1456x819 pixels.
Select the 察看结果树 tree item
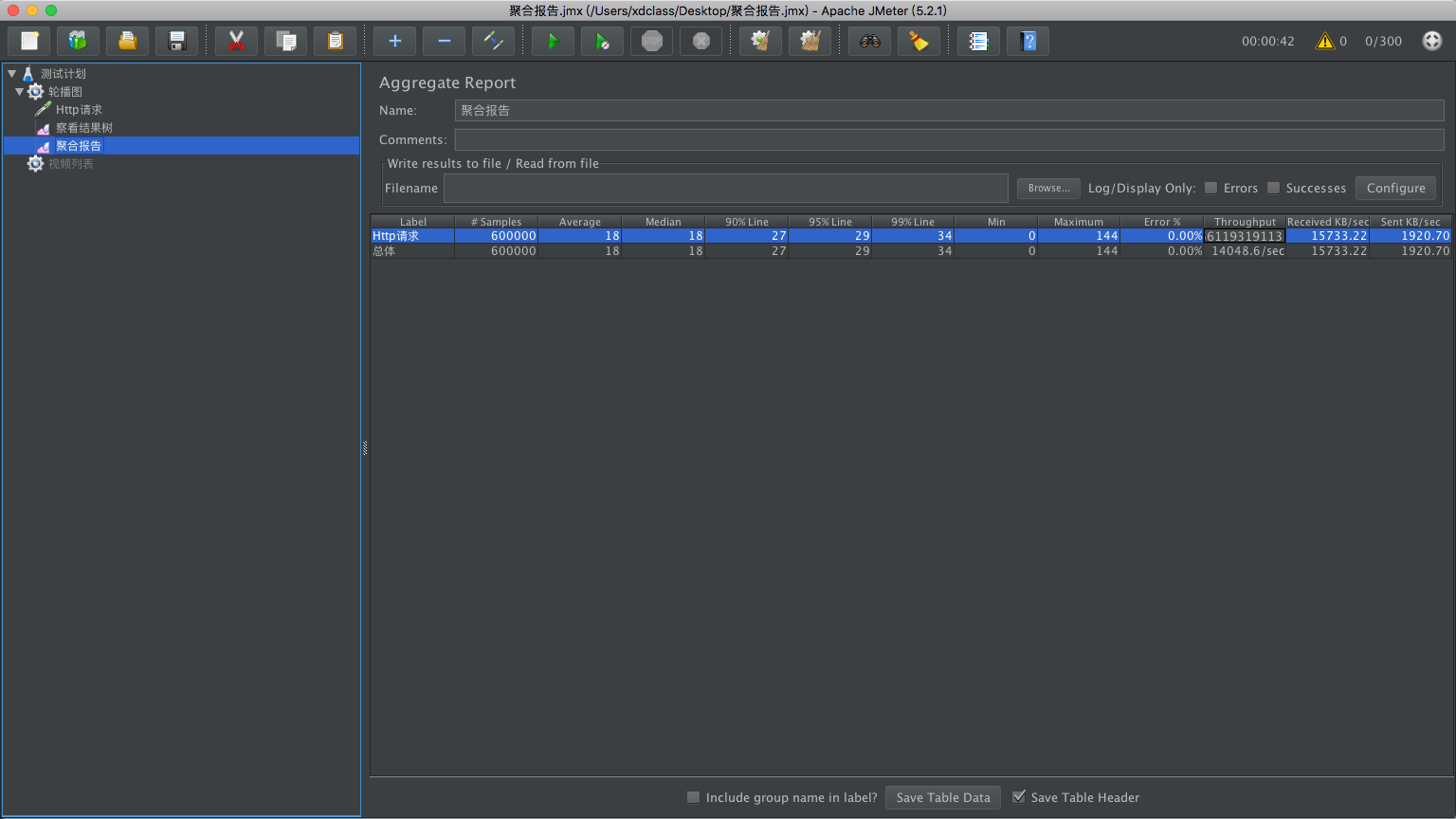point(84,128)
